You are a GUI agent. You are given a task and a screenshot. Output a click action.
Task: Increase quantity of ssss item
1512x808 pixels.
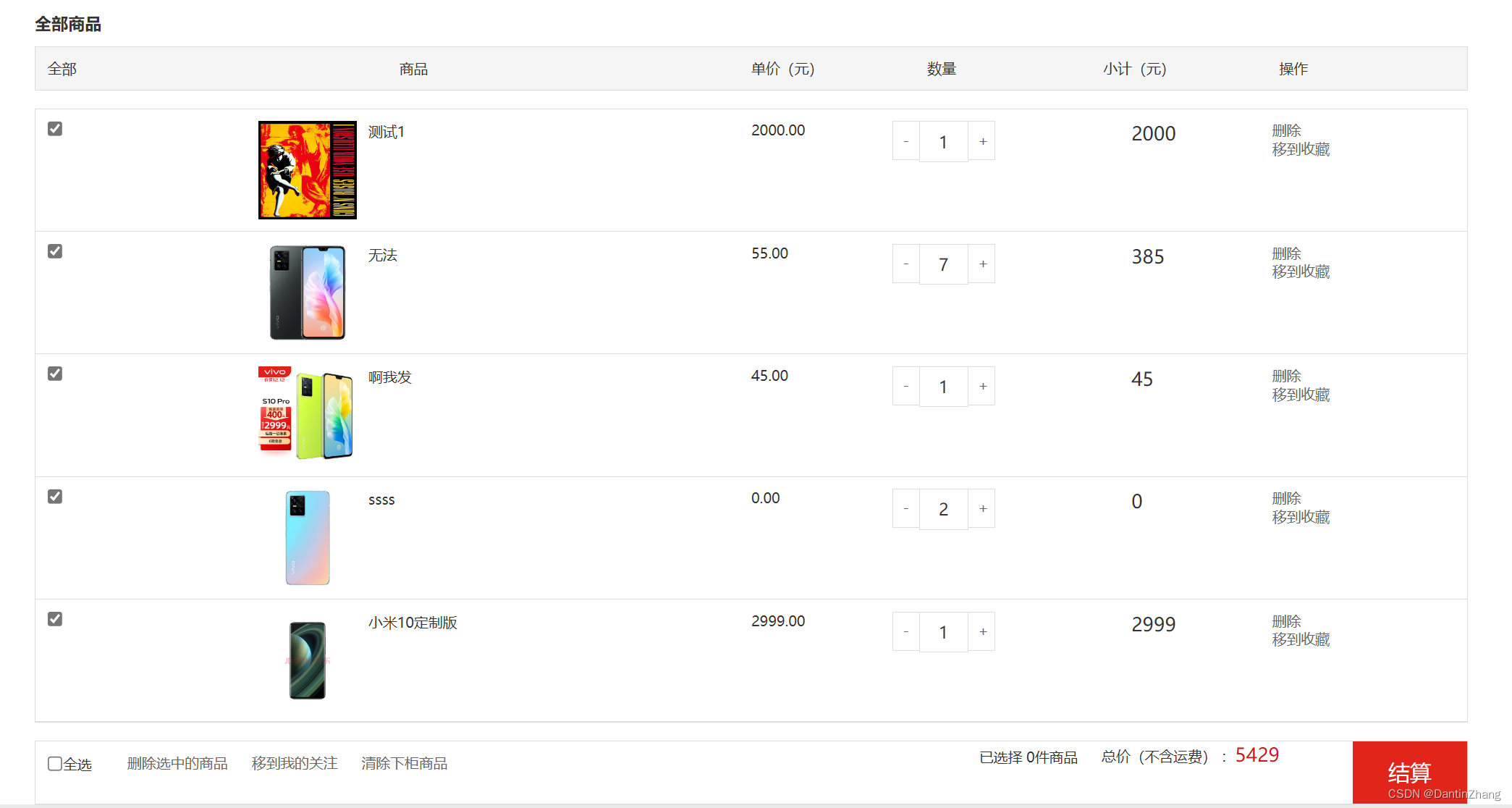point(982,509)
